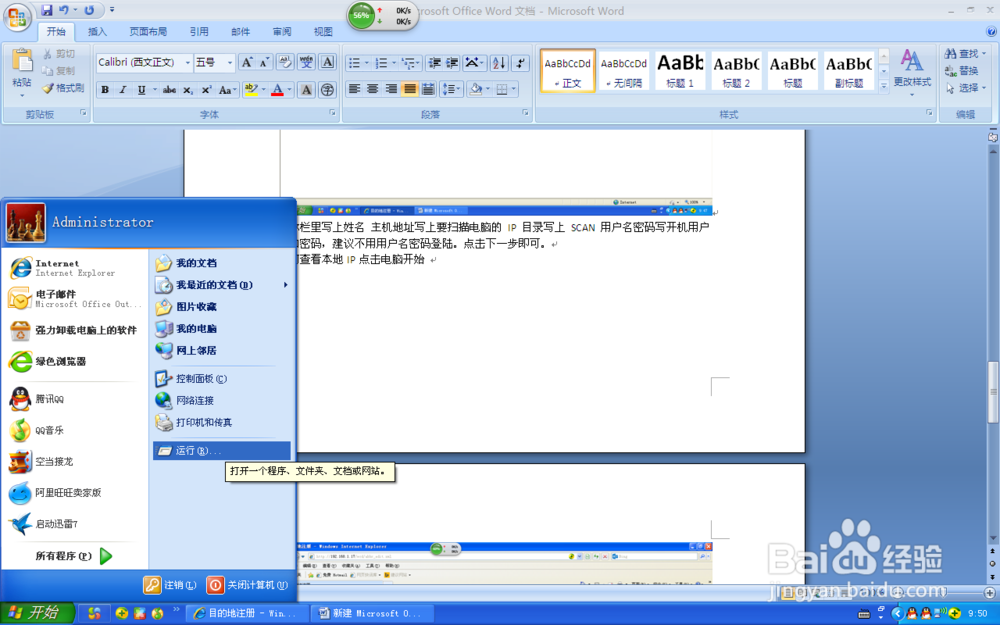Image resolution: width=1000 pixels, height=625 pixels.
Task: Select Format Painter tool
Action: [63, 88]
